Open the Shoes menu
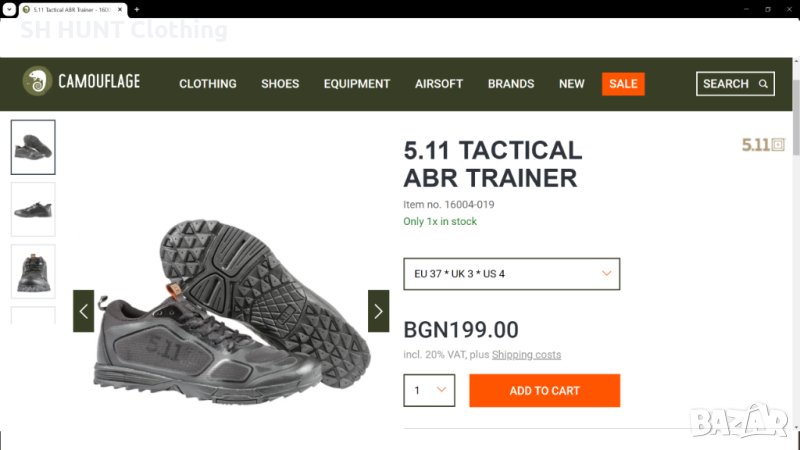The image size is (800, 450). (x=280, y=84)
